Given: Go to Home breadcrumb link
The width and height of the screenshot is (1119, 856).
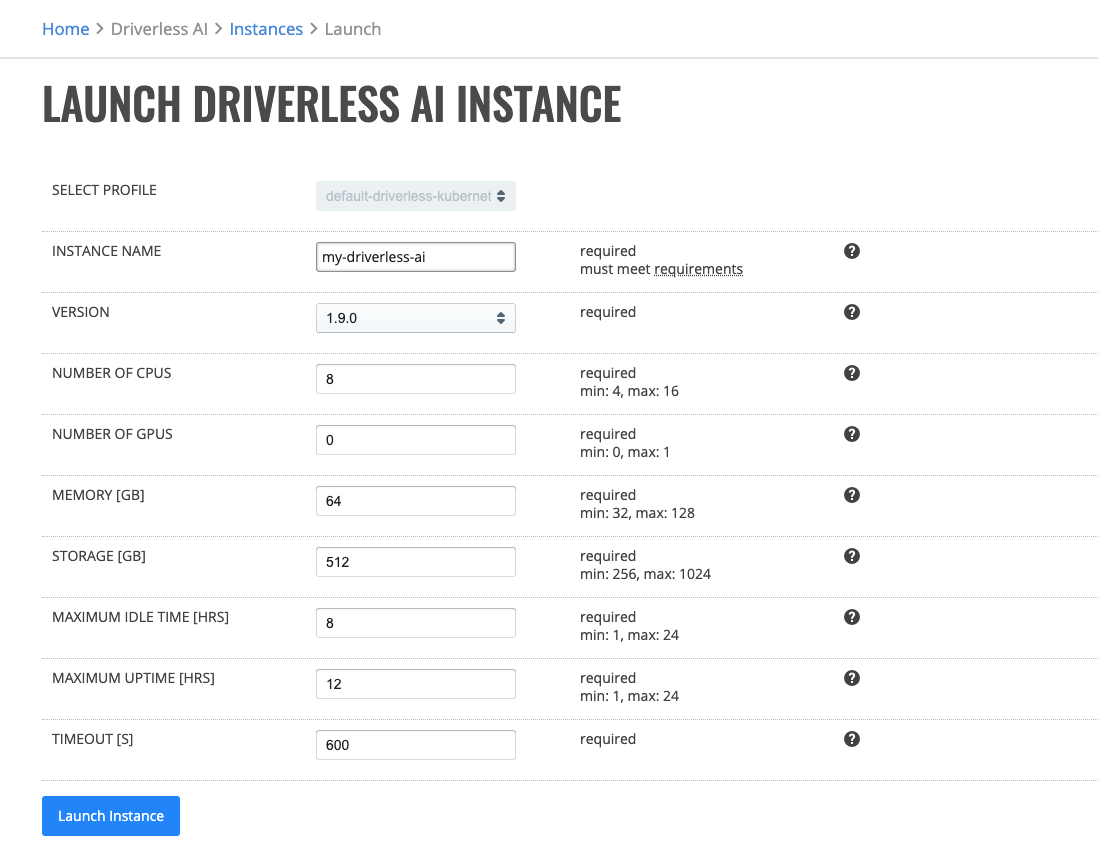Looking at the screenshot, I should coord(66,29).
